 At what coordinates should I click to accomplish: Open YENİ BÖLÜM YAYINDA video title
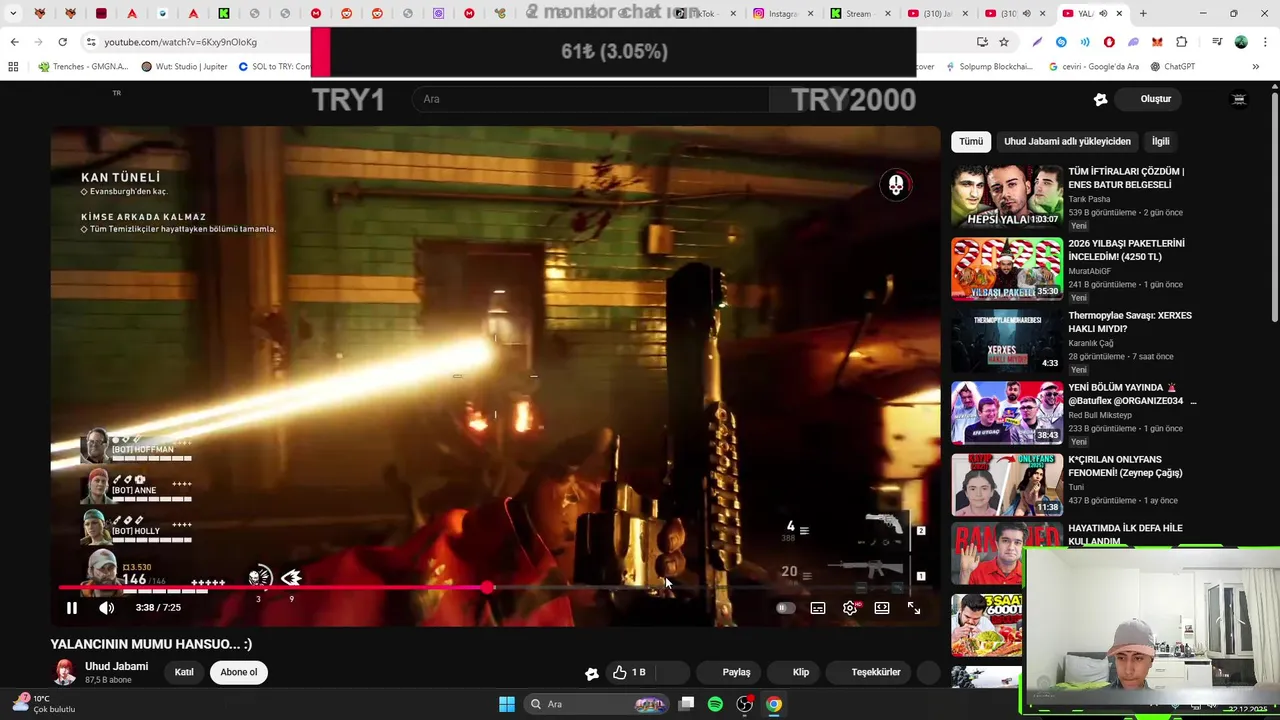coord(1132,394)
